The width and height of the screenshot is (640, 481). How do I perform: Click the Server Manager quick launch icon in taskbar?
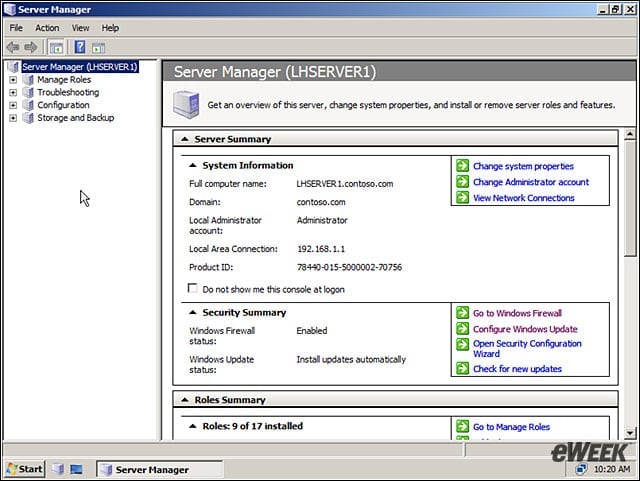pos(58,469)
